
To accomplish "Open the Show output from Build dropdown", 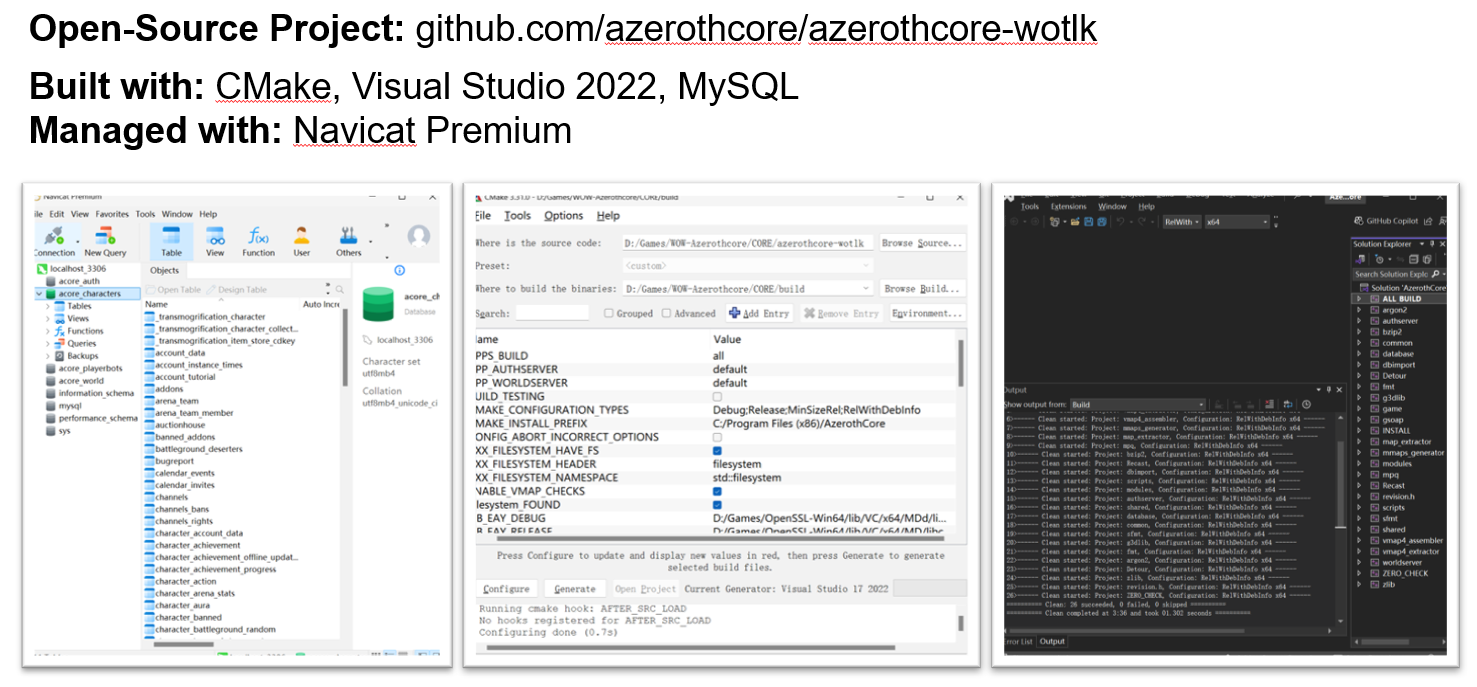I will click(1138, 404).
